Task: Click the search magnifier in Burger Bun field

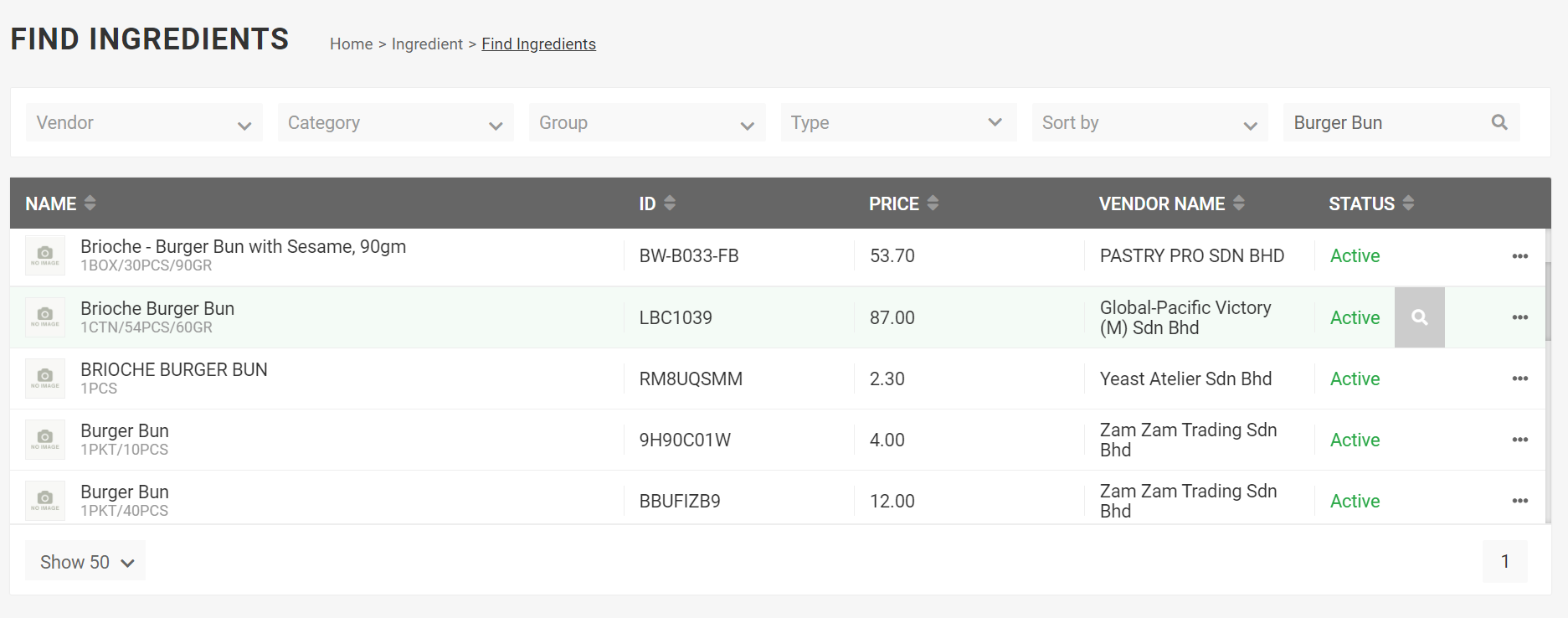Action: (x=1499, y=122)
